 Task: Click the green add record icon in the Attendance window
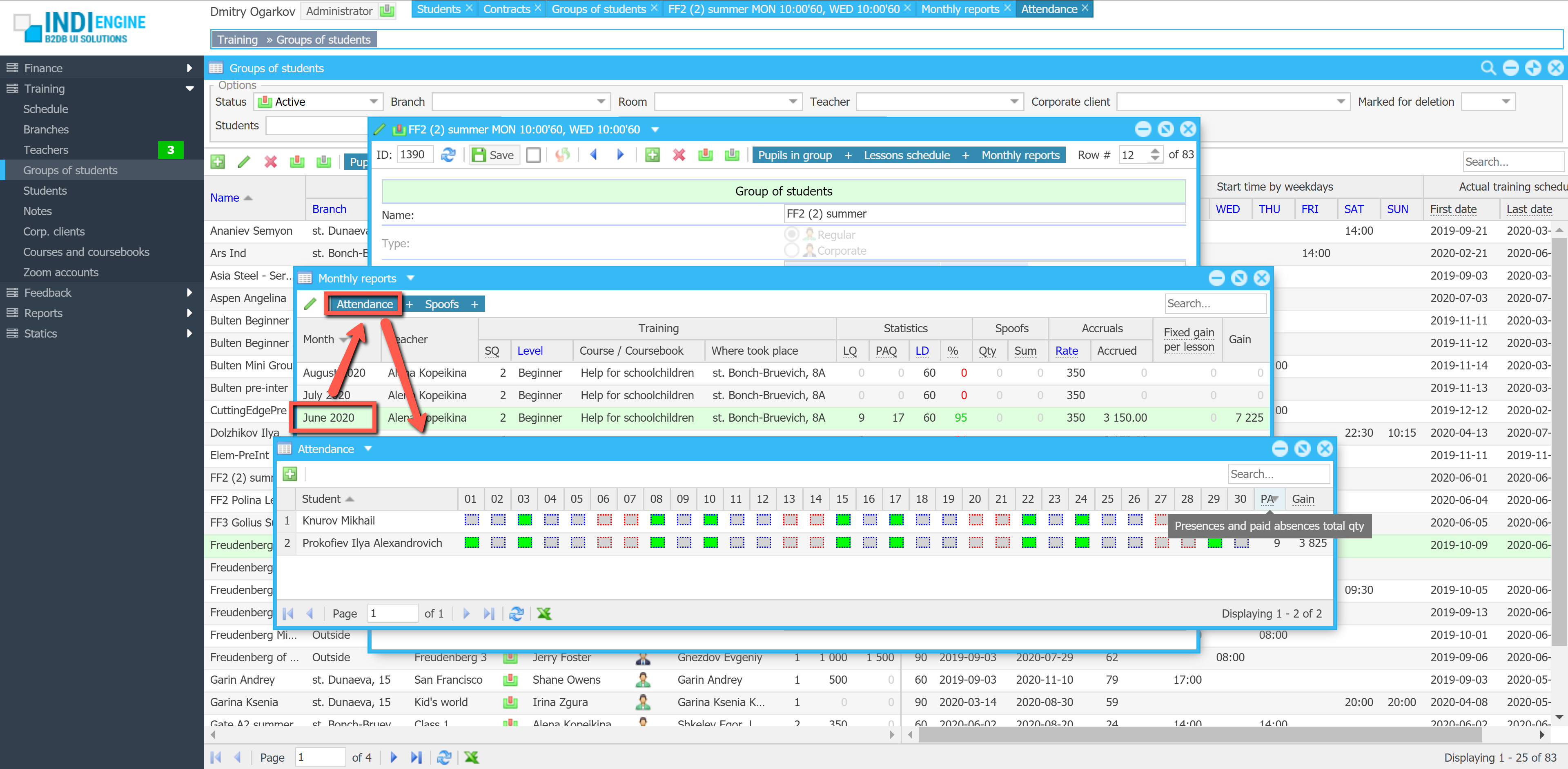pos(290,474)
